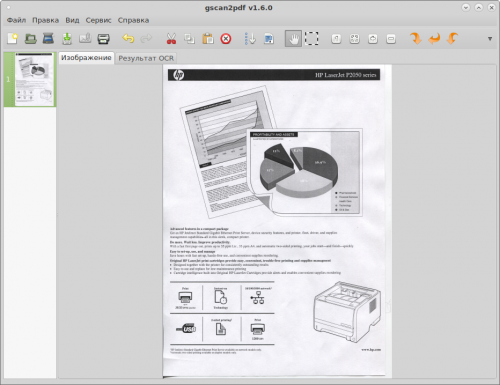Enable the hand drag tool

pyautogui.click(x=293, y=39)
